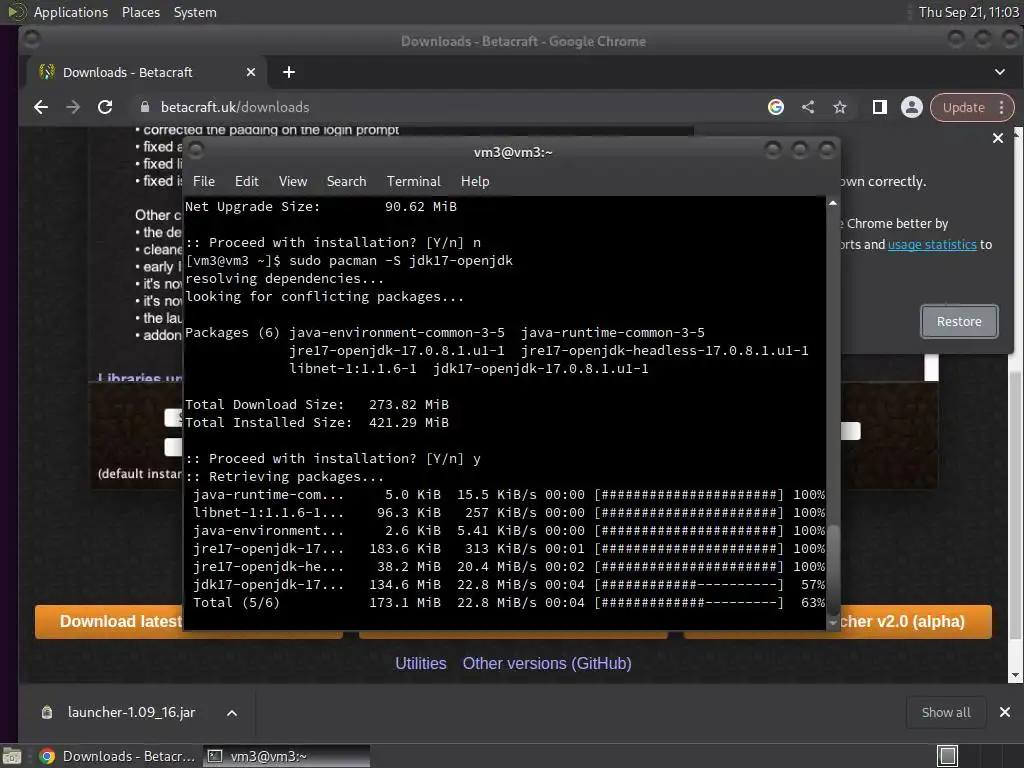Switch to Downloads - Betacraft taskbar window
The image size is (1024, 768).
click(118, 756)
